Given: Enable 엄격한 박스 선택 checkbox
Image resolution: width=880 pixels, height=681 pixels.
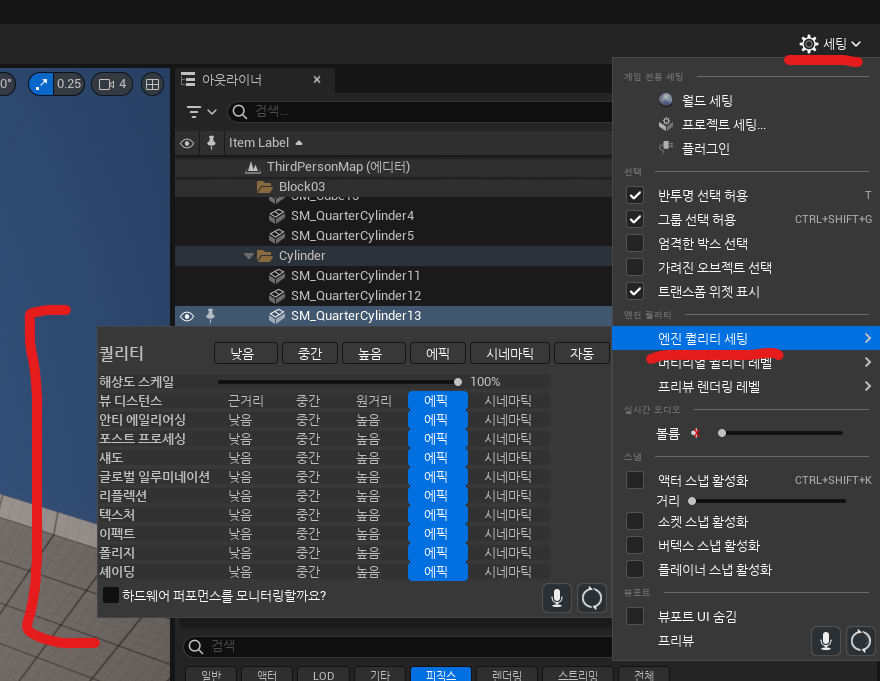Looking at the screenshot, I should tap(635, 244).
